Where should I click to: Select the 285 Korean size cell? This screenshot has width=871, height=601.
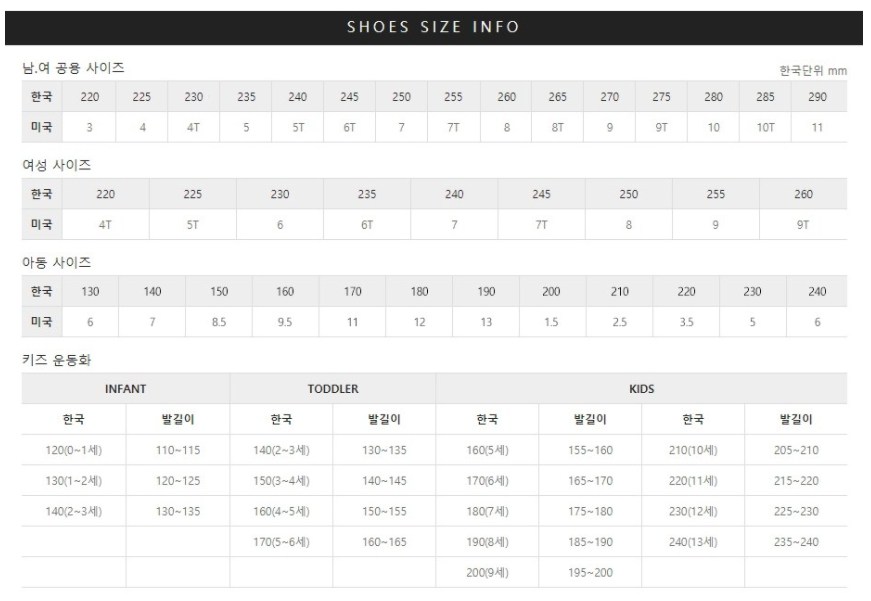[765, 97]
